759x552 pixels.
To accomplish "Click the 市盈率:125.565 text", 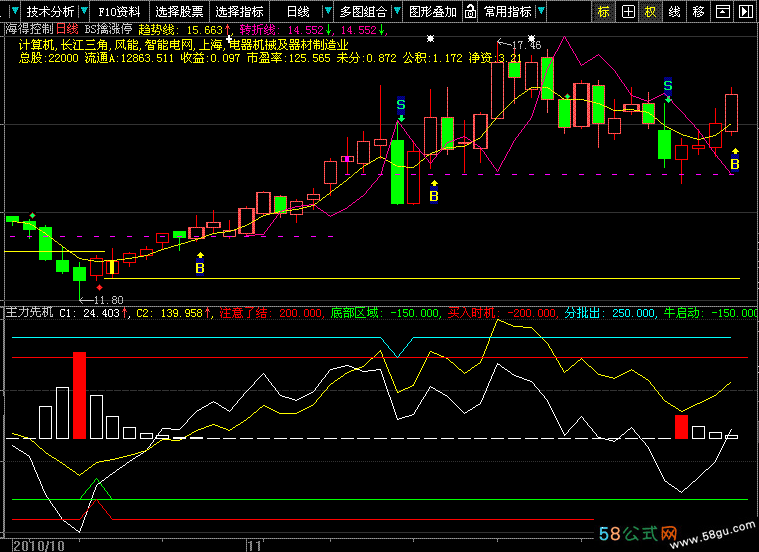I will coord(288,59).
